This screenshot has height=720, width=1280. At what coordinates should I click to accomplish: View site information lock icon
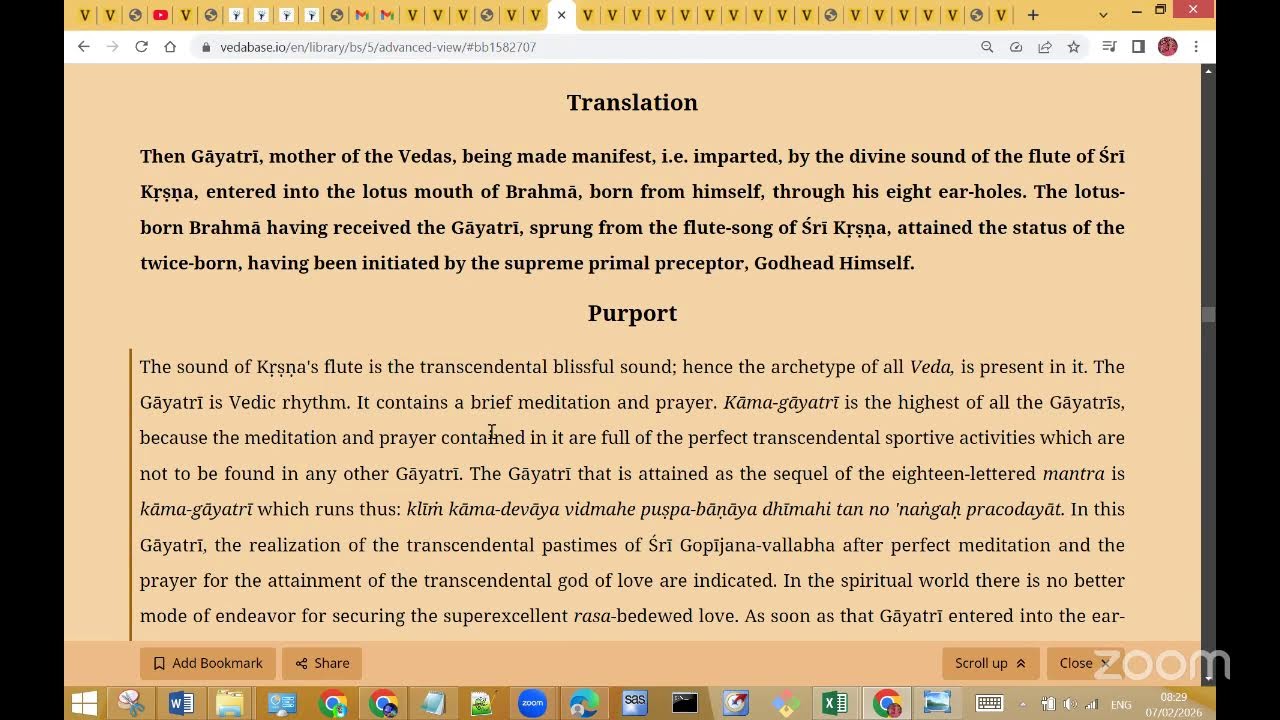206,47
